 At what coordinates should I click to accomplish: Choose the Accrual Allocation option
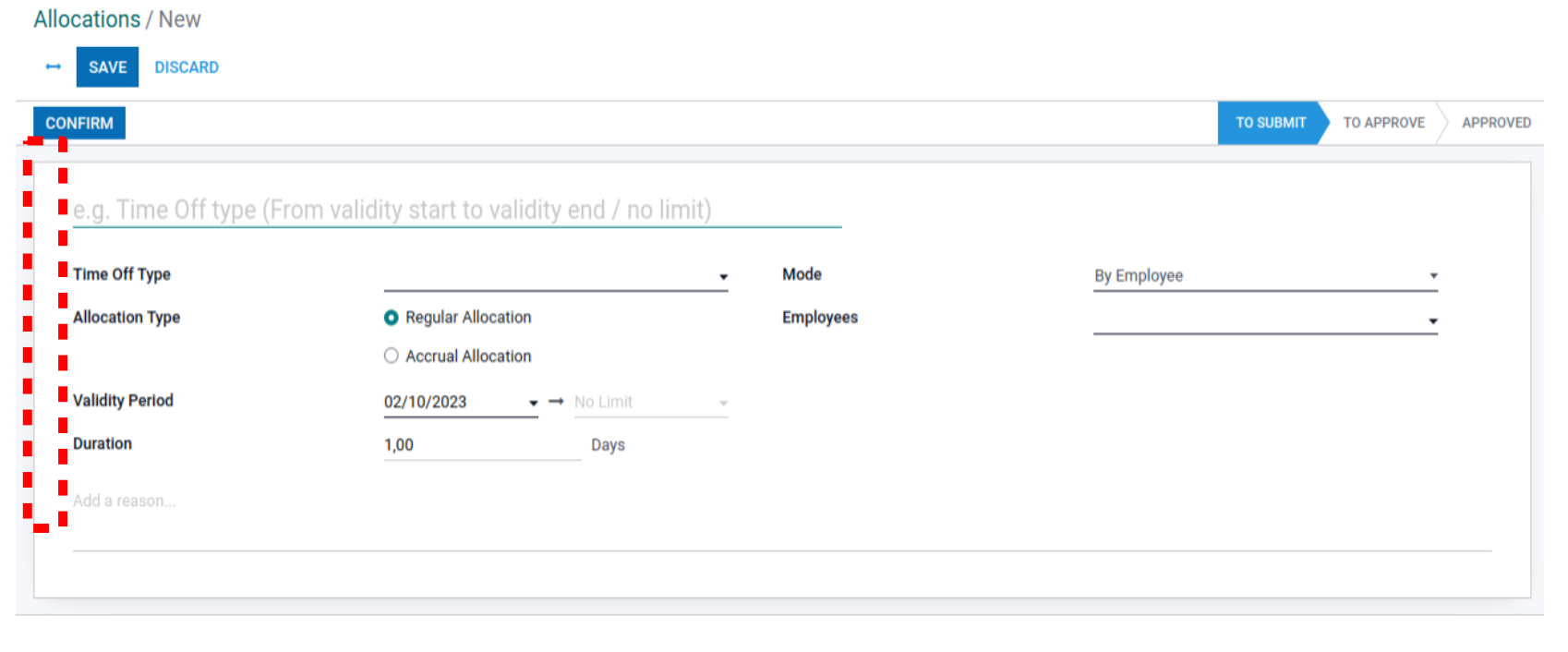(x=392, y=356)
